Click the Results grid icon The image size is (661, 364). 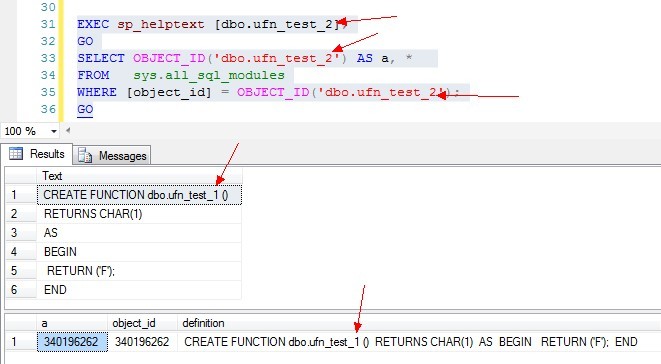[x=16, y=154]
